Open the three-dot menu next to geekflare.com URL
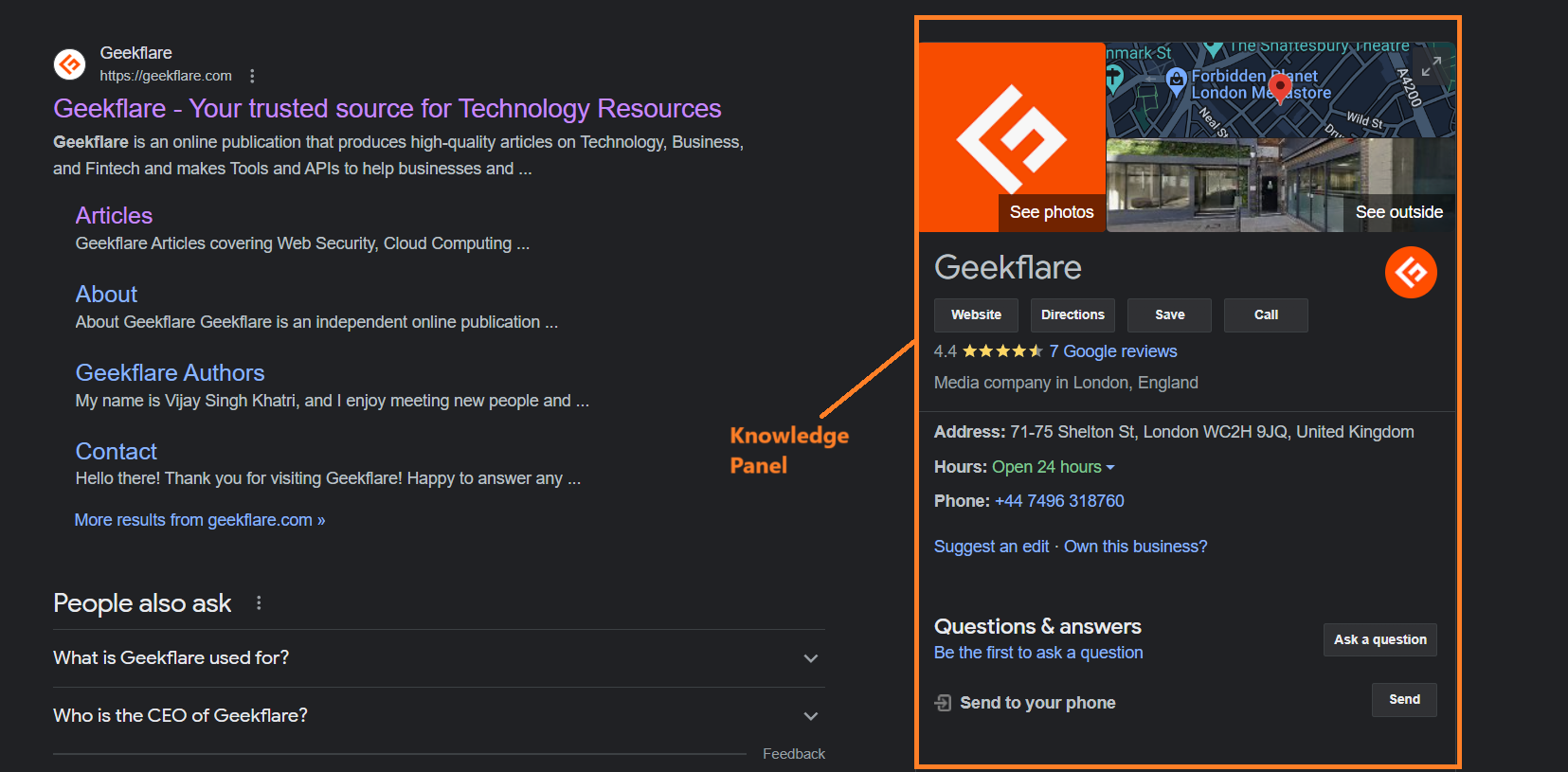The image size is (1568, 772). [x=252, y=76]
